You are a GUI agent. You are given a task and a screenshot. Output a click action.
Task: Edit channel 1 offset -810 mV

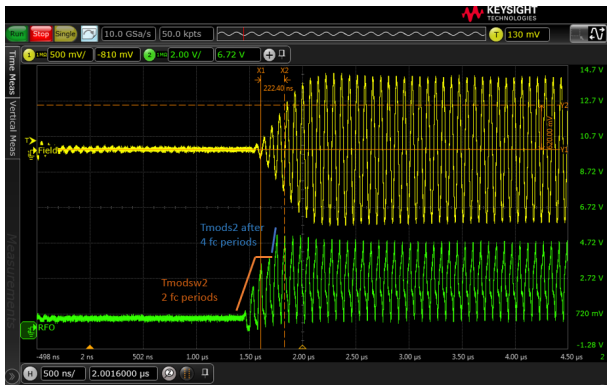click(x=117, y=55)
